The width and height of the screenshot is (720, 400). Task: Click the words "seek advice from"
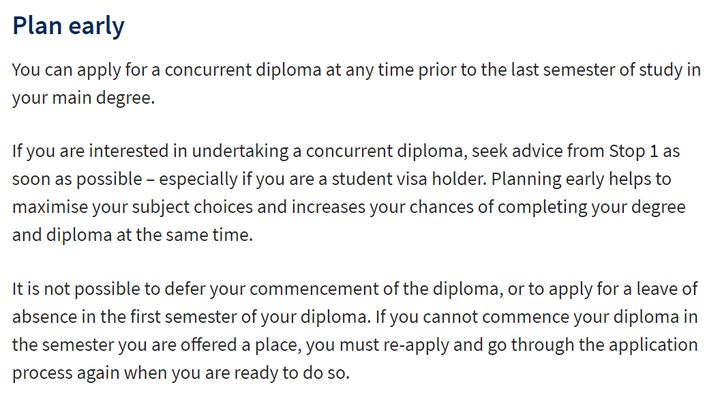click(x=538, y=151)
